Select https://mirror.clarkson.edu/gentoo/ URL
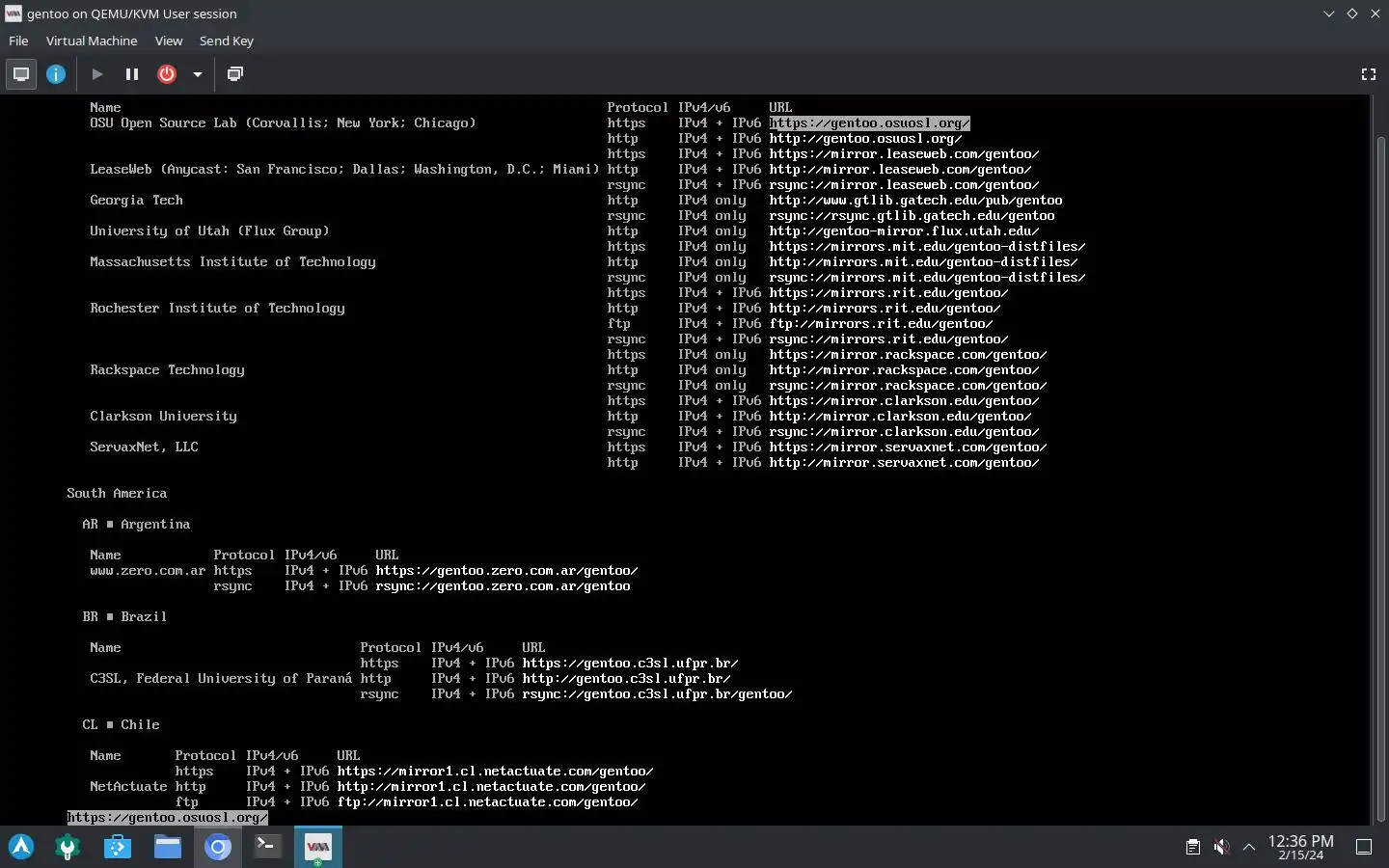1389x868 pixels. [x=904, y=401]
